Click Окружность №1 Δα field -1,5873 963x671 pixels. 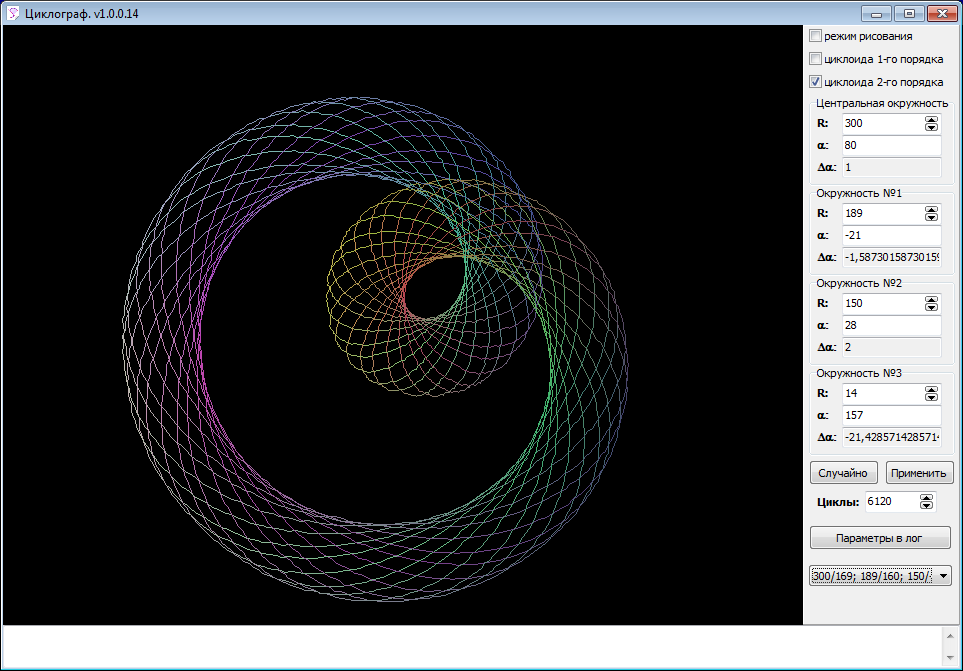pyautogui.click(x=892, y=258)
